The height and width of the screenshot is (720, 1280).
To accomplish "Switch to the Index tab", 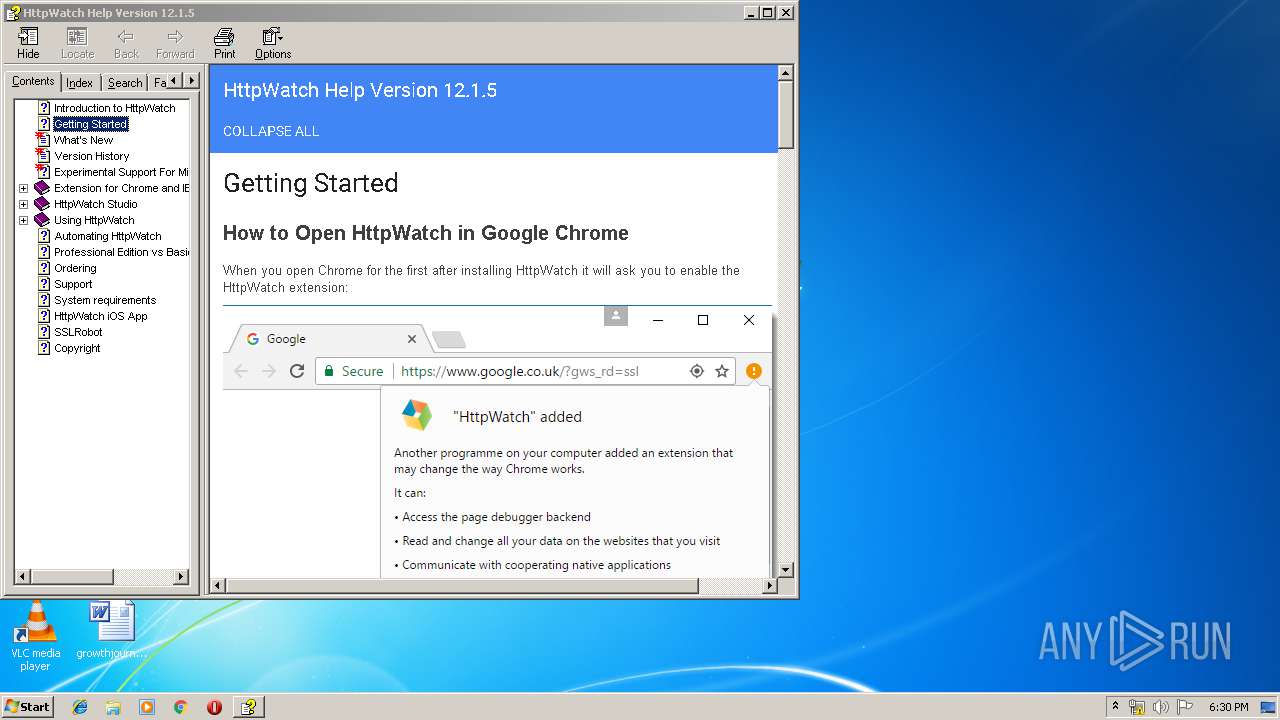I will [80, 83].
